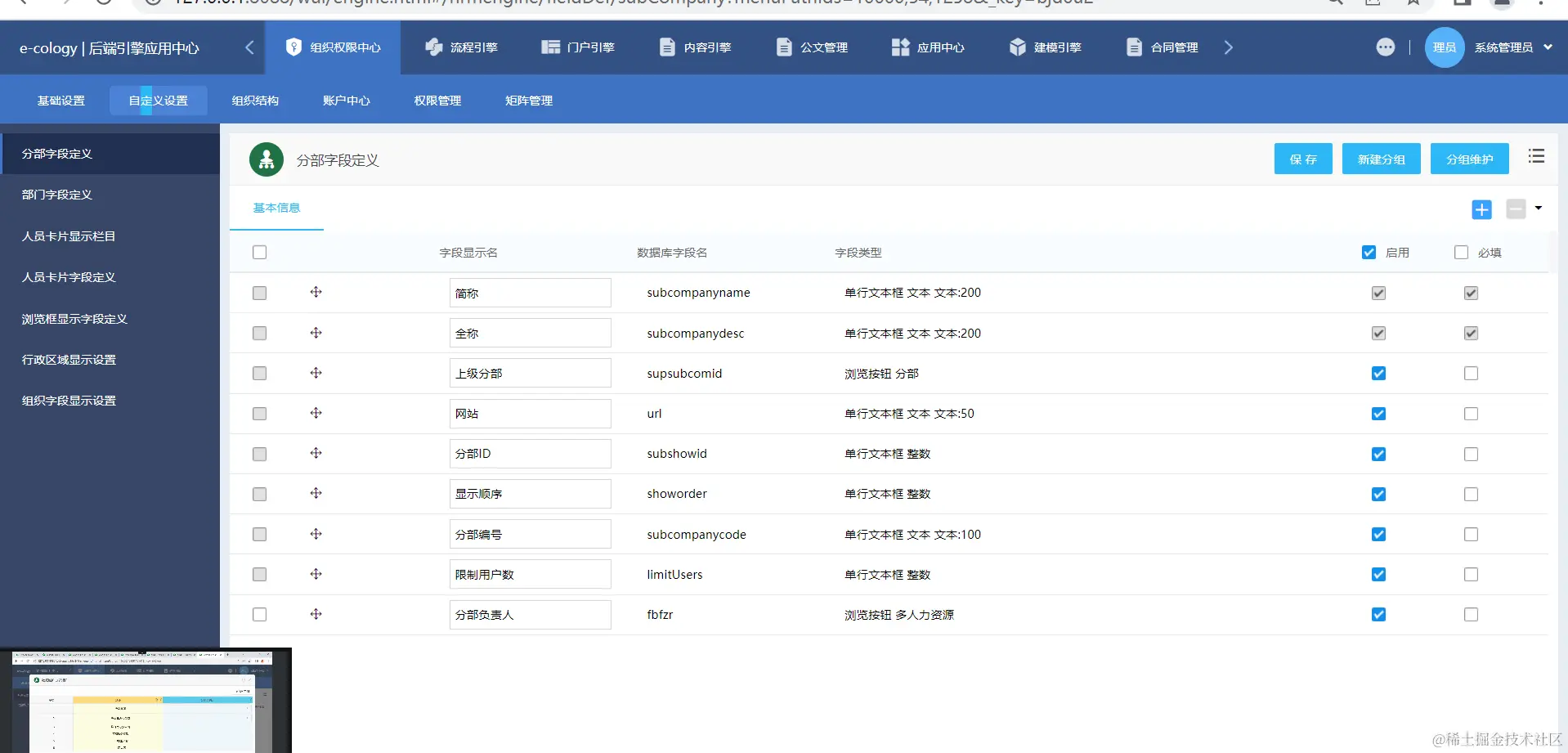The image size is (1568, 753).
Task: Grab the move handle for 分部ID row
Action: (316, 453)
